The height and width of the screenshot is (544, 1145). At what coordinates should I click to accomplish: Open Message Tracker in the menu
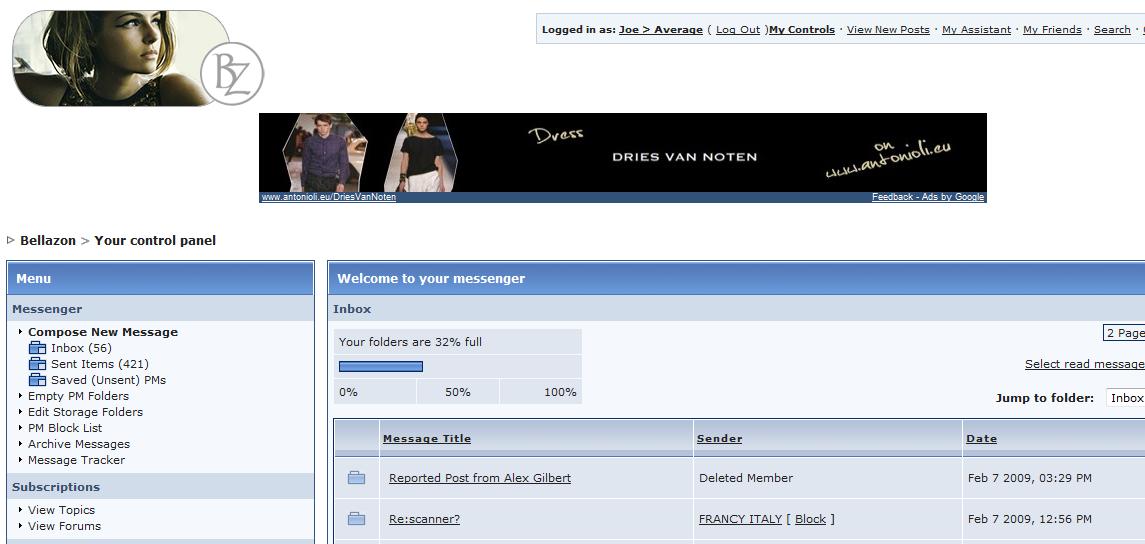(76, 460)
